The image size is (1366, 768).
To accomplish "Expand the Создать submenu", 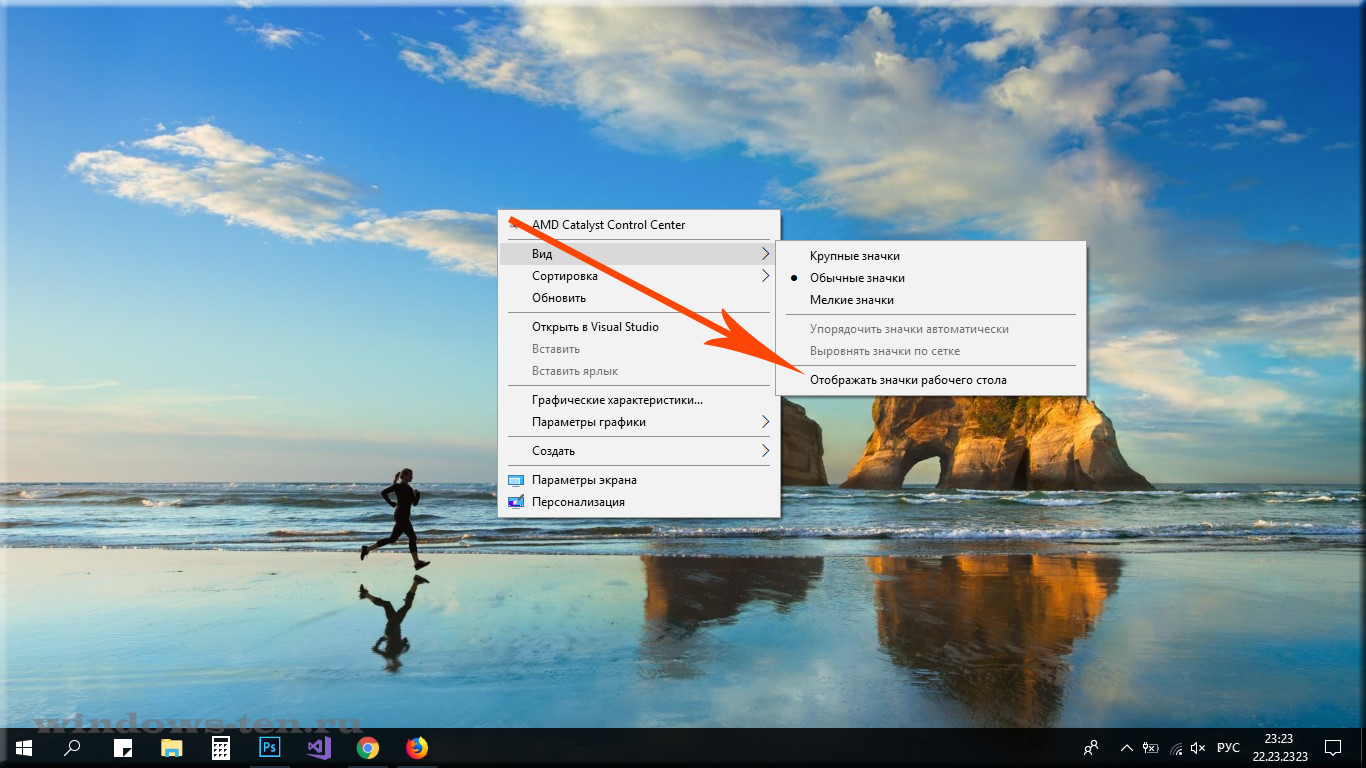I will coord(639,451).
